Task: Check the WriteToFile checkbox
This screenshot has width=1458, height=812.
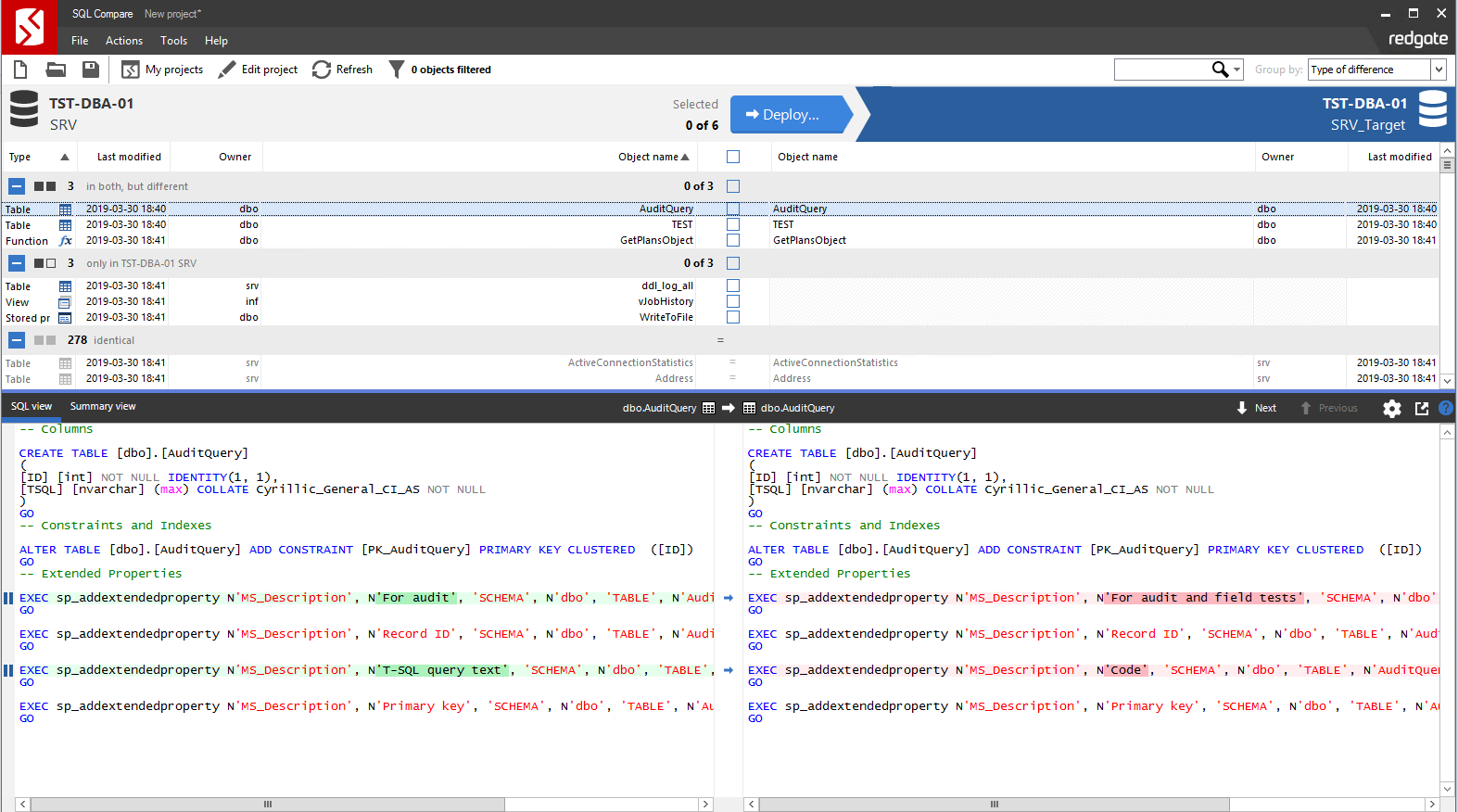Action: [x=733, y=317]
